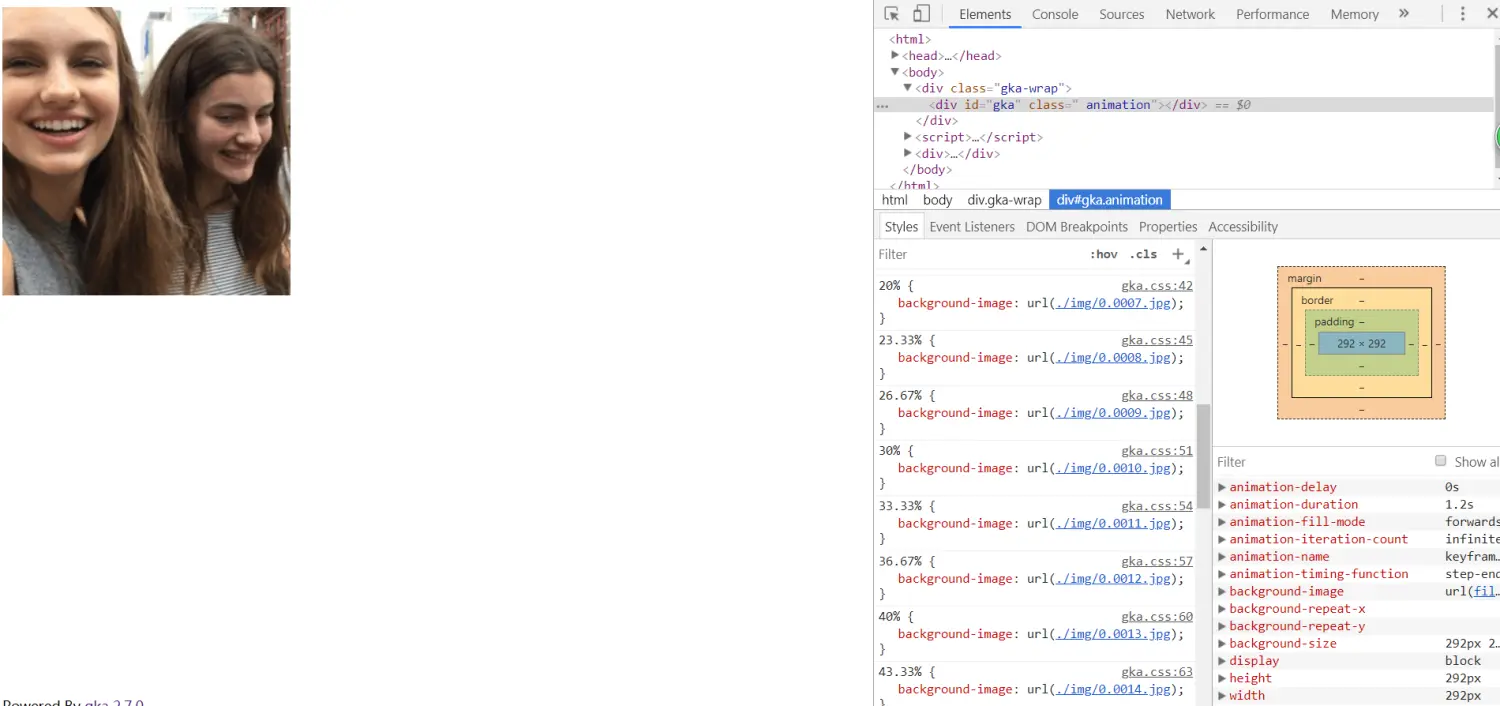The height and width of the screenshot is (706, 1500).
Task: Expand background-image computed property
Action: coord(1222,591)
